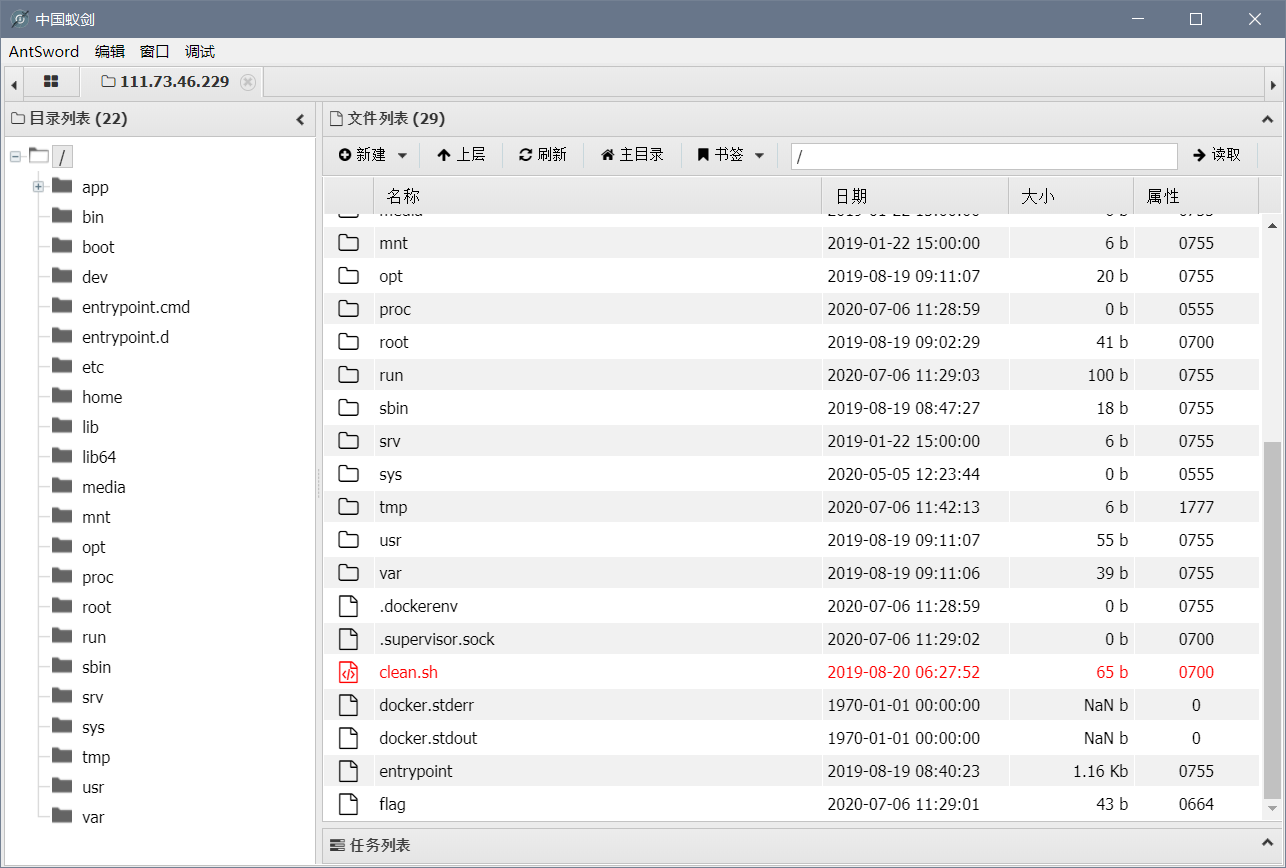
Task: Open the 书签 dropdown arrow
Action: (759, 156)
